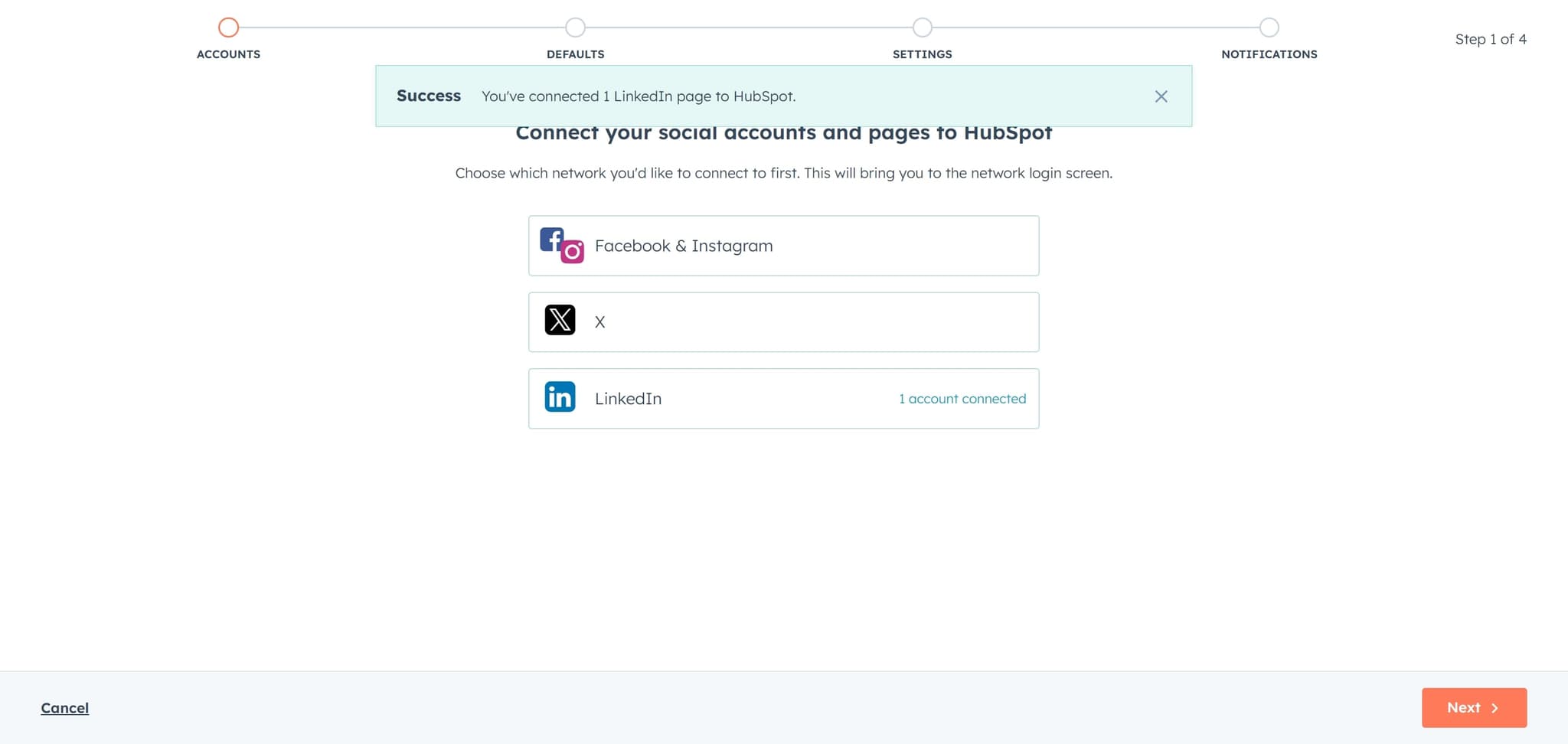Open the Notifications step label
The height and width of the screenshot is (744, 1568).
click(x=1269, y=54)
